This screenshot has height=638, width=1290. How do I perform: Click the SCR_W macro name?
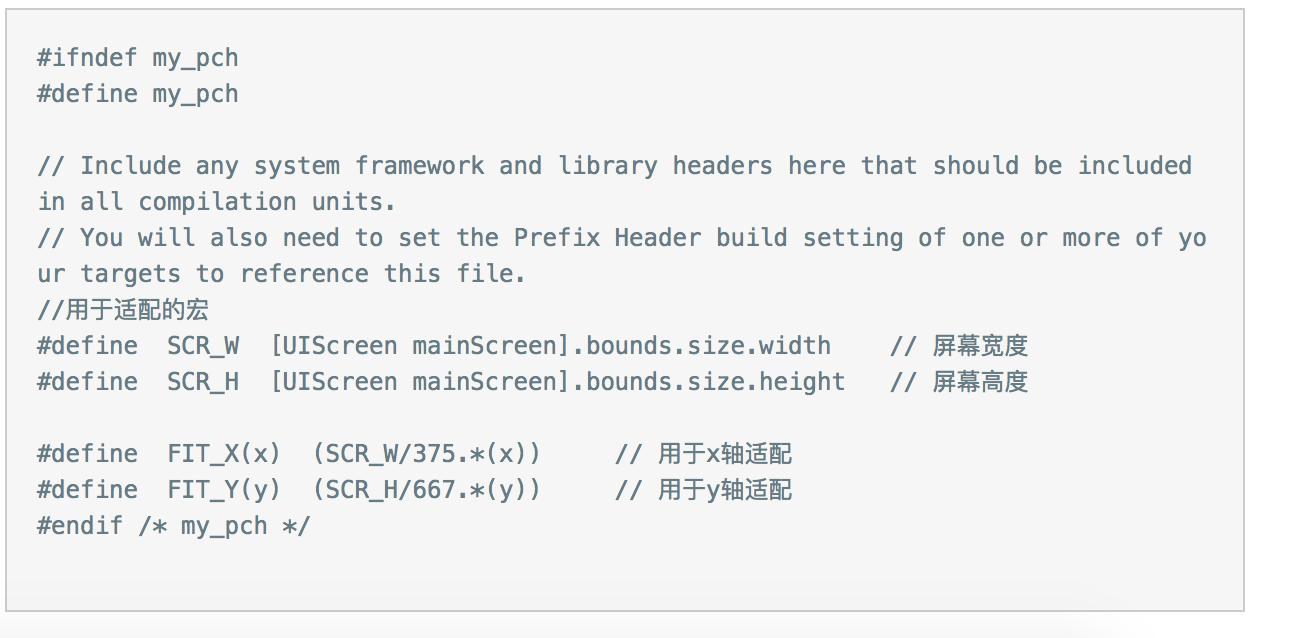point(203,346)
